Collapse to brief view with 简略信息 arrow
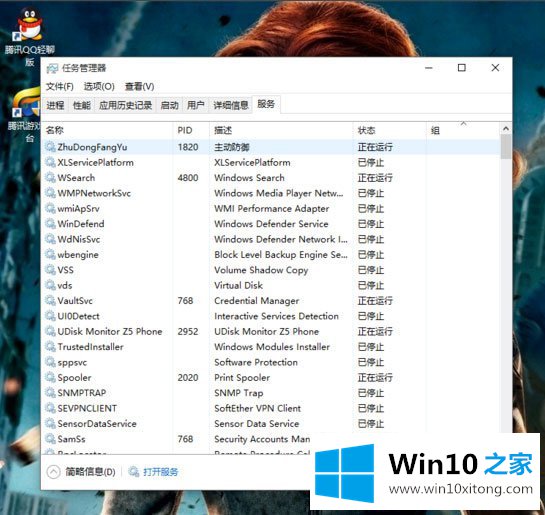Viewport: 545px width, 515px height. tap(53, 472)
